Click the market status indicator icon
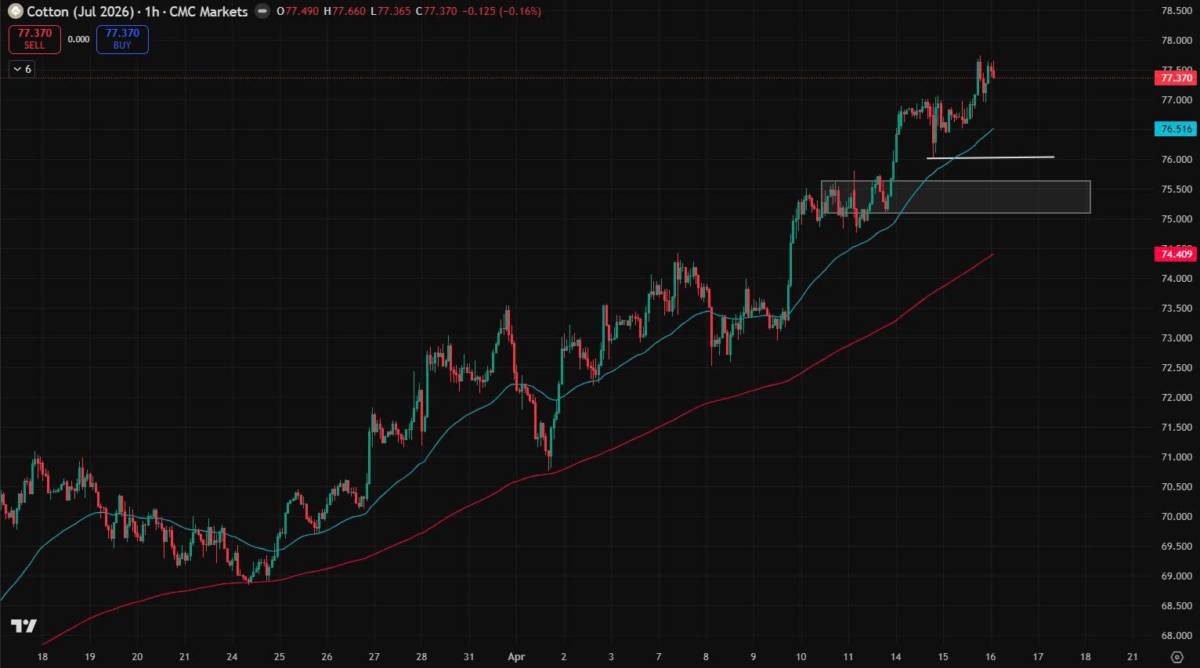1200x668 pixels. tap(260, 11)
